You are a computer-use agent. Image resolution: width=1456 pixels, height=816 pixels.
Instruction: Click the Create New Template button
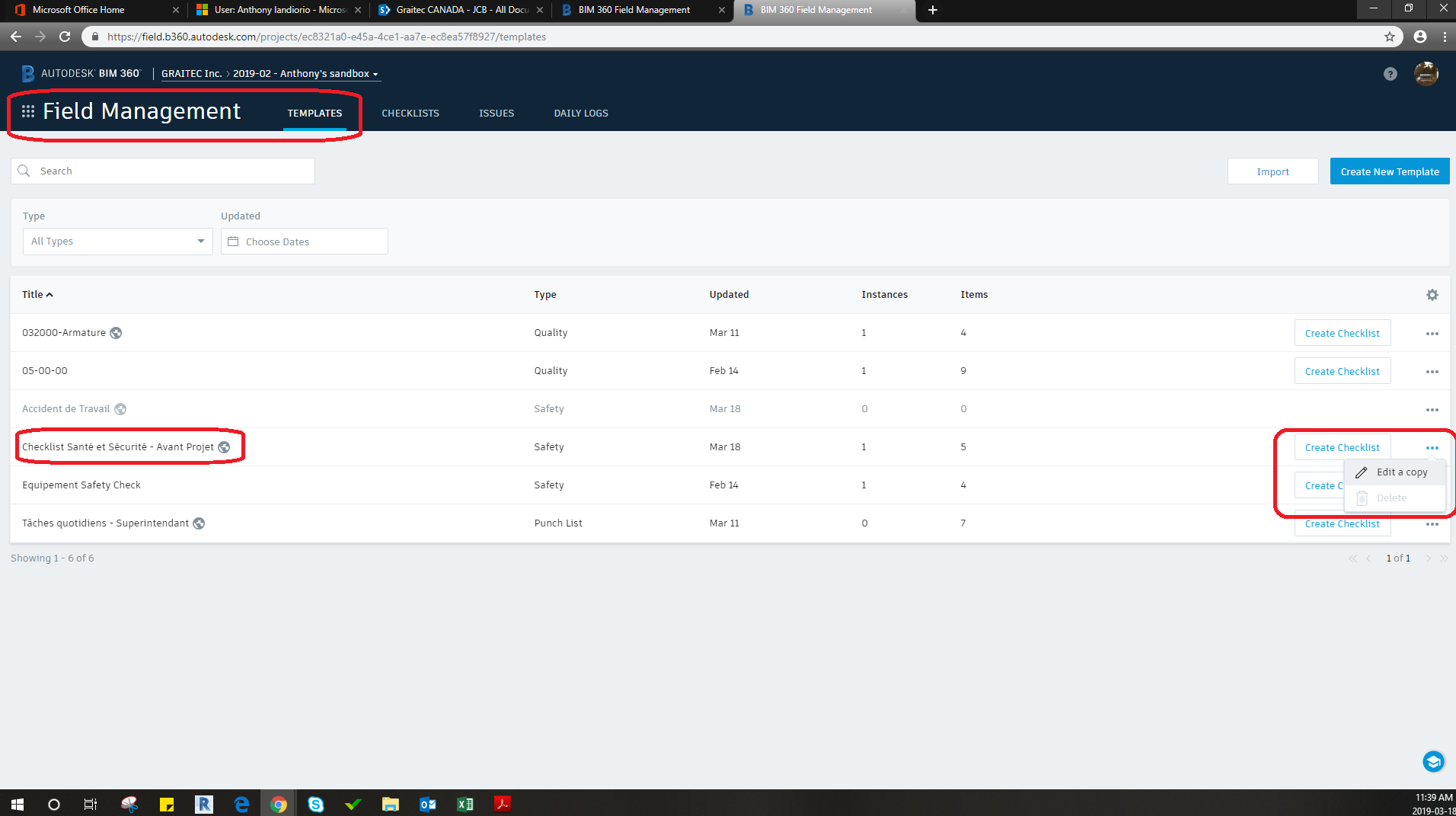1389,171
